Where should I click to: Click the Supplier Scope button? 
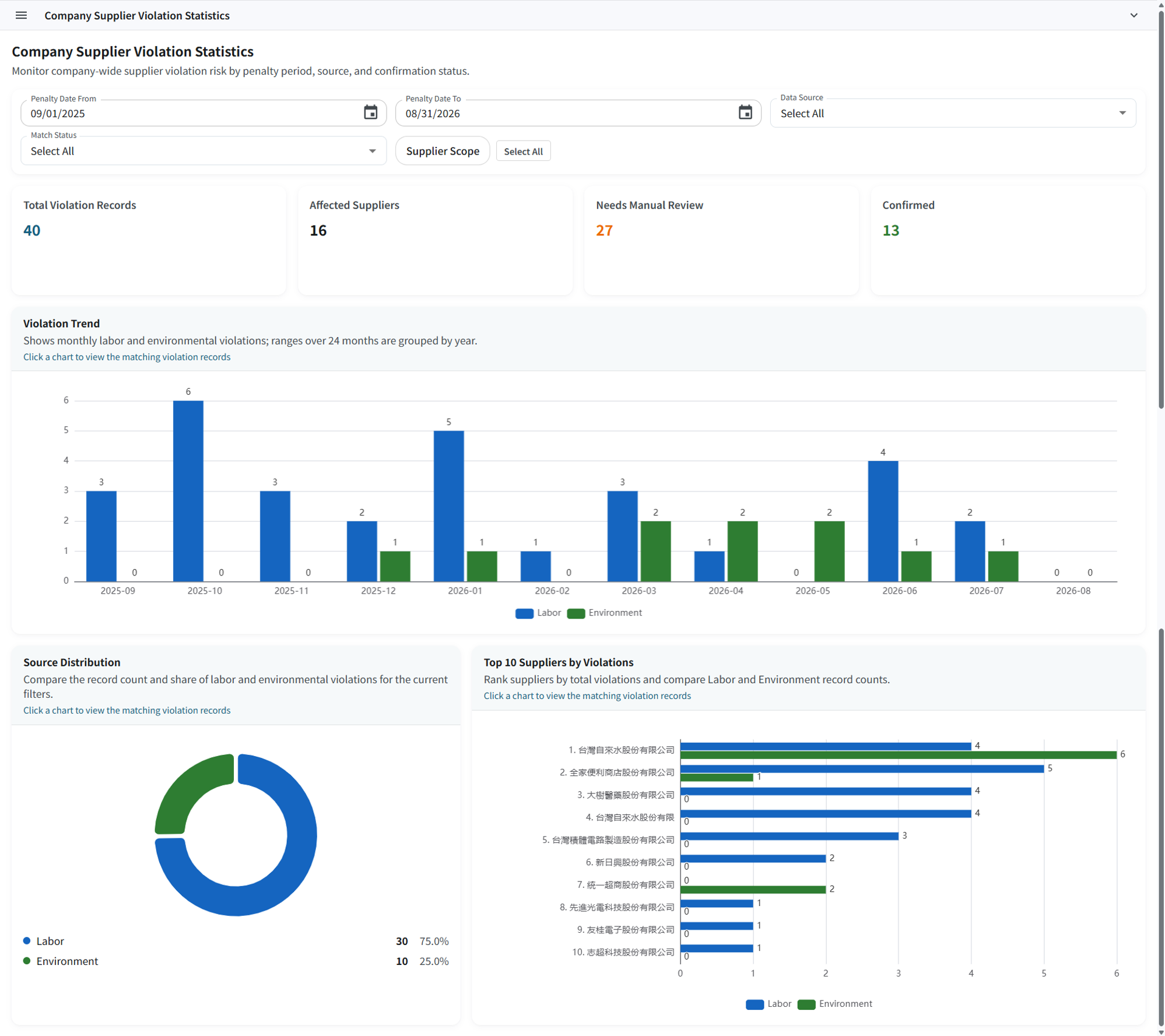pos(443,151)
